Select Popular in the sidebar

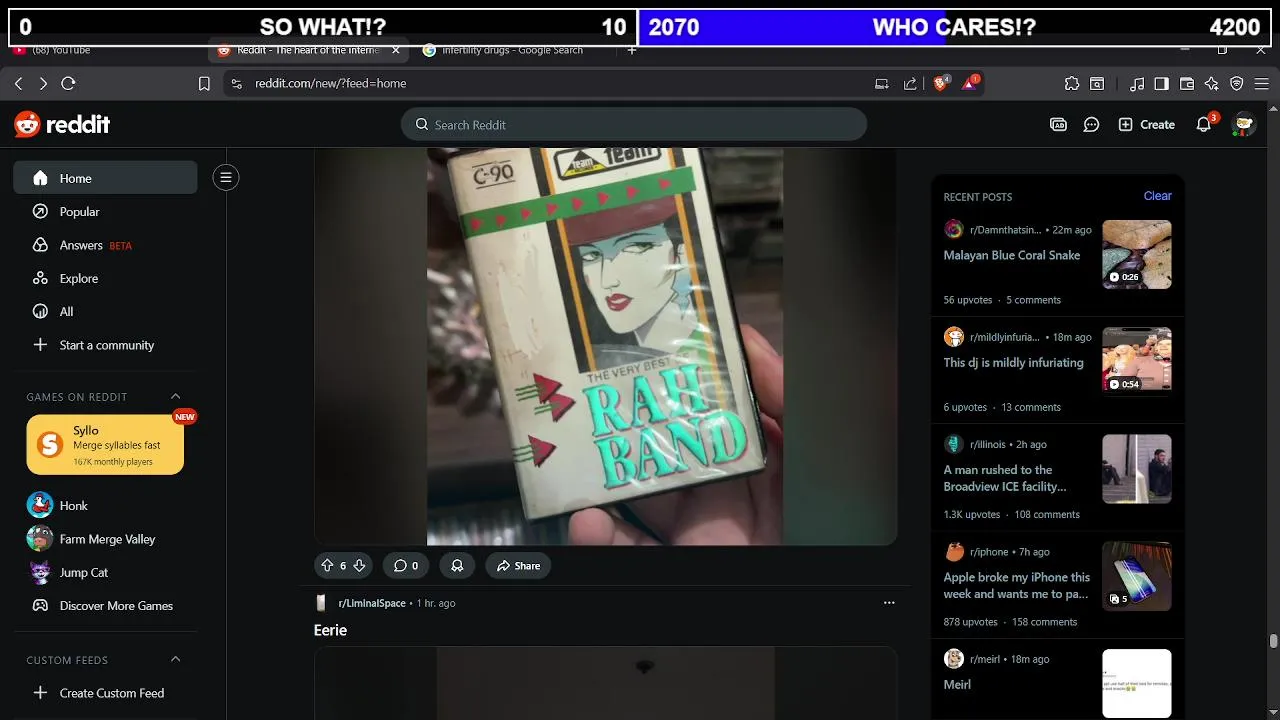pyautogui.click(x=105, y=212)
